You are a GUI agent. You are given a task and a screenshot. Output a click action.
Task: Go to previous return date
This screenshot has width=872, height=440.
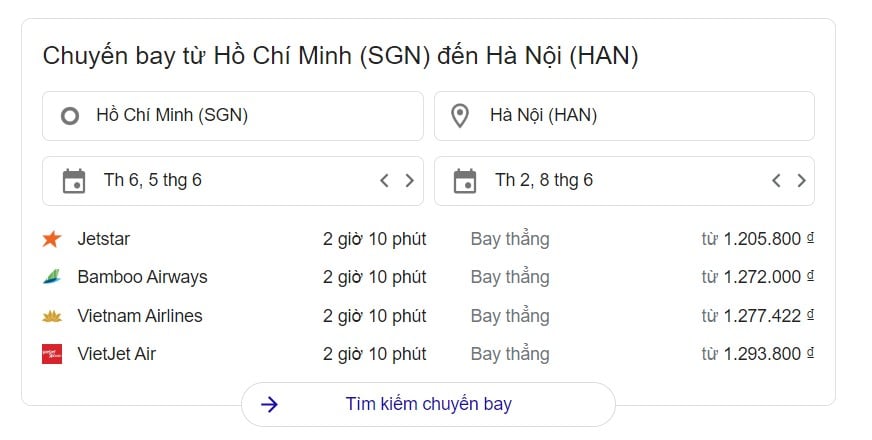tap(776, 181)
